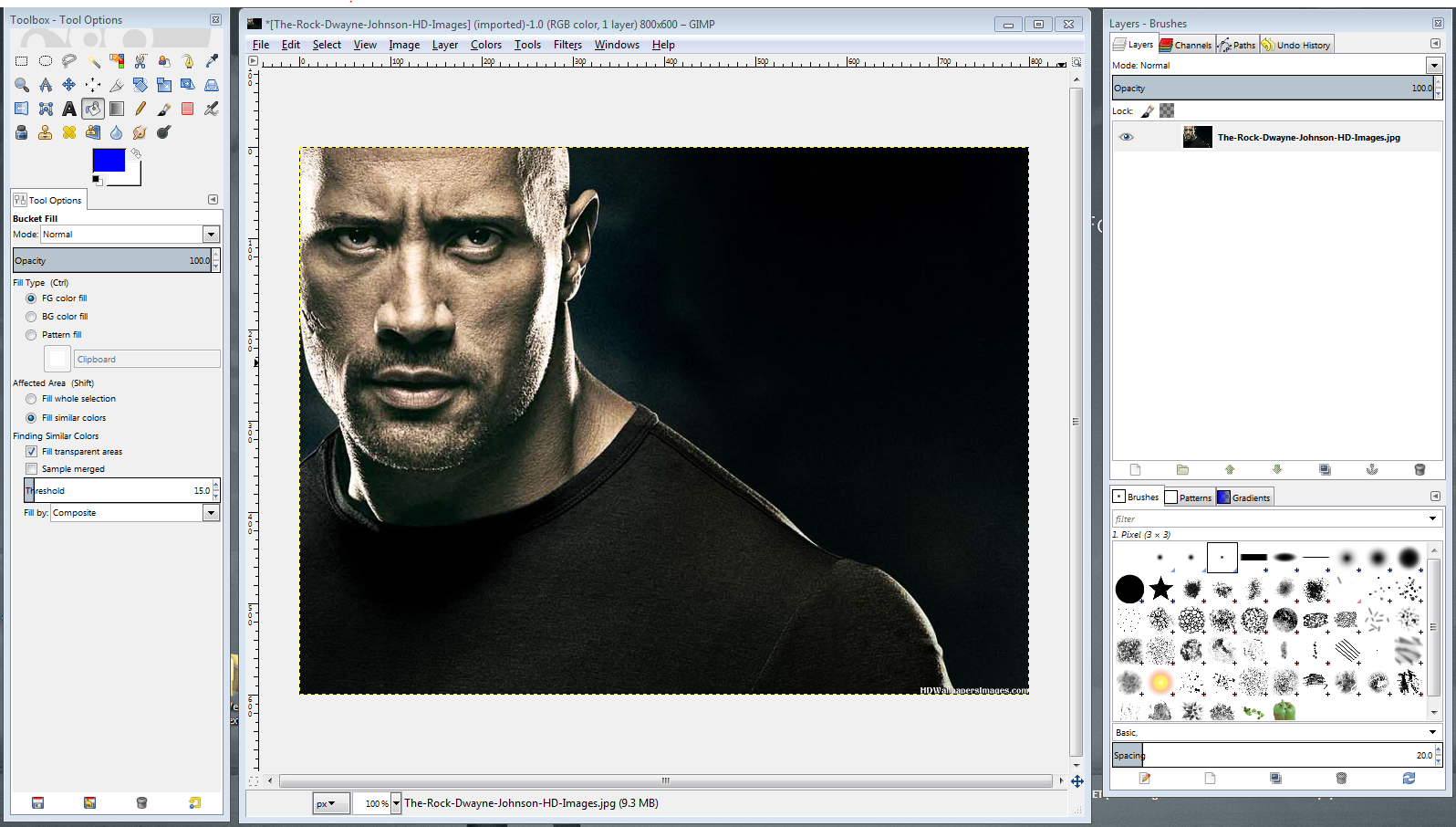Select the Airbrush tool
Viewport: 1456px width, 827px height.
pyautogui.click(x=212, y=109)
